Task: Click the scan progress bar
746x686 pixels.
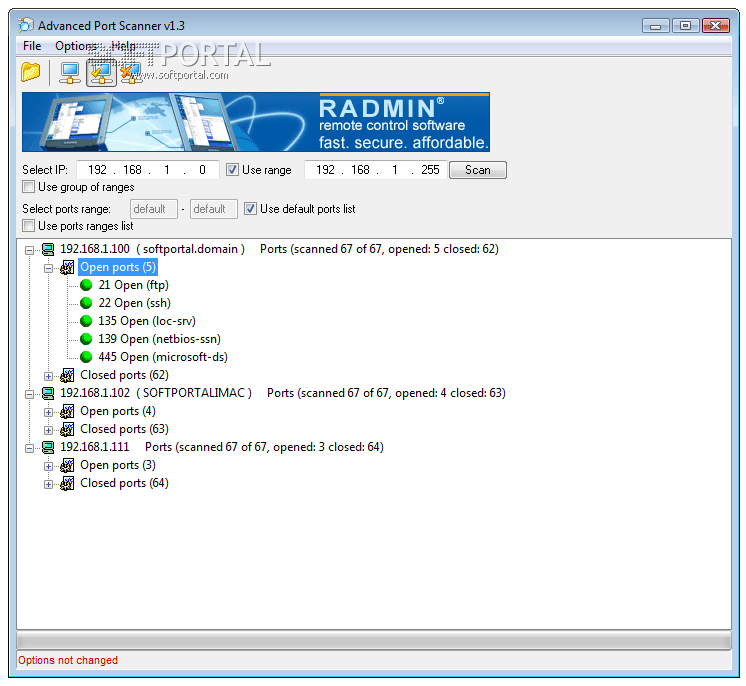Action: [x=374, y=640]
